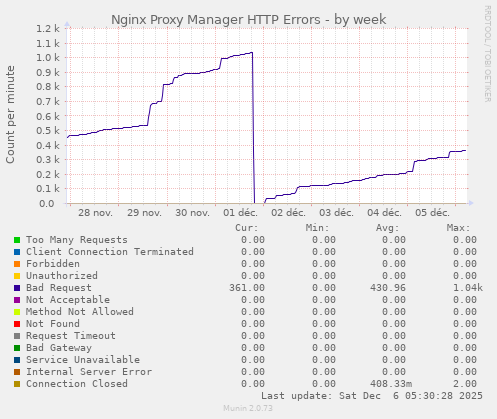Click the 'Internal Server Error' legend label
This screenshot has height=419, width=497.
click(x=89, y=372)
